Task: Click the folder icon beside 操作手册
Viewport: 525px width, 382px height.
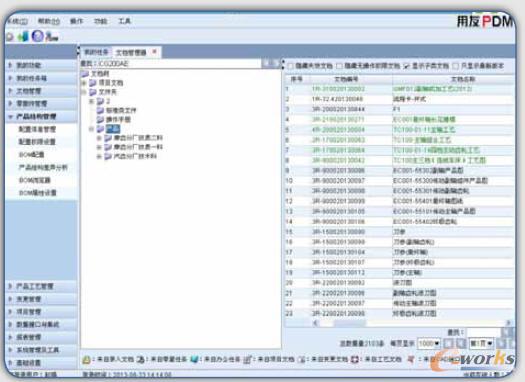Action: click(x=100, y=119)
